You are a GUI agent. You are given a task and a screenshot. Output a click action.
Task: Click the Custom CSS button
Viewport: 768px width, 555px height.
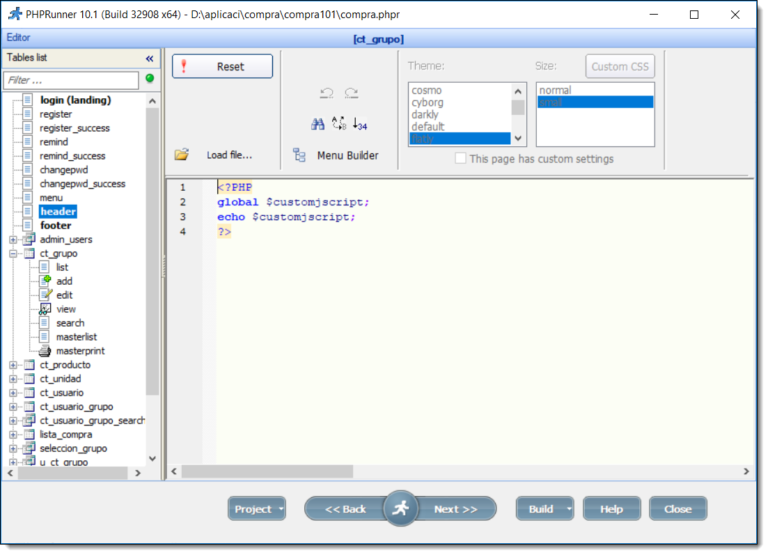point(620,66)
